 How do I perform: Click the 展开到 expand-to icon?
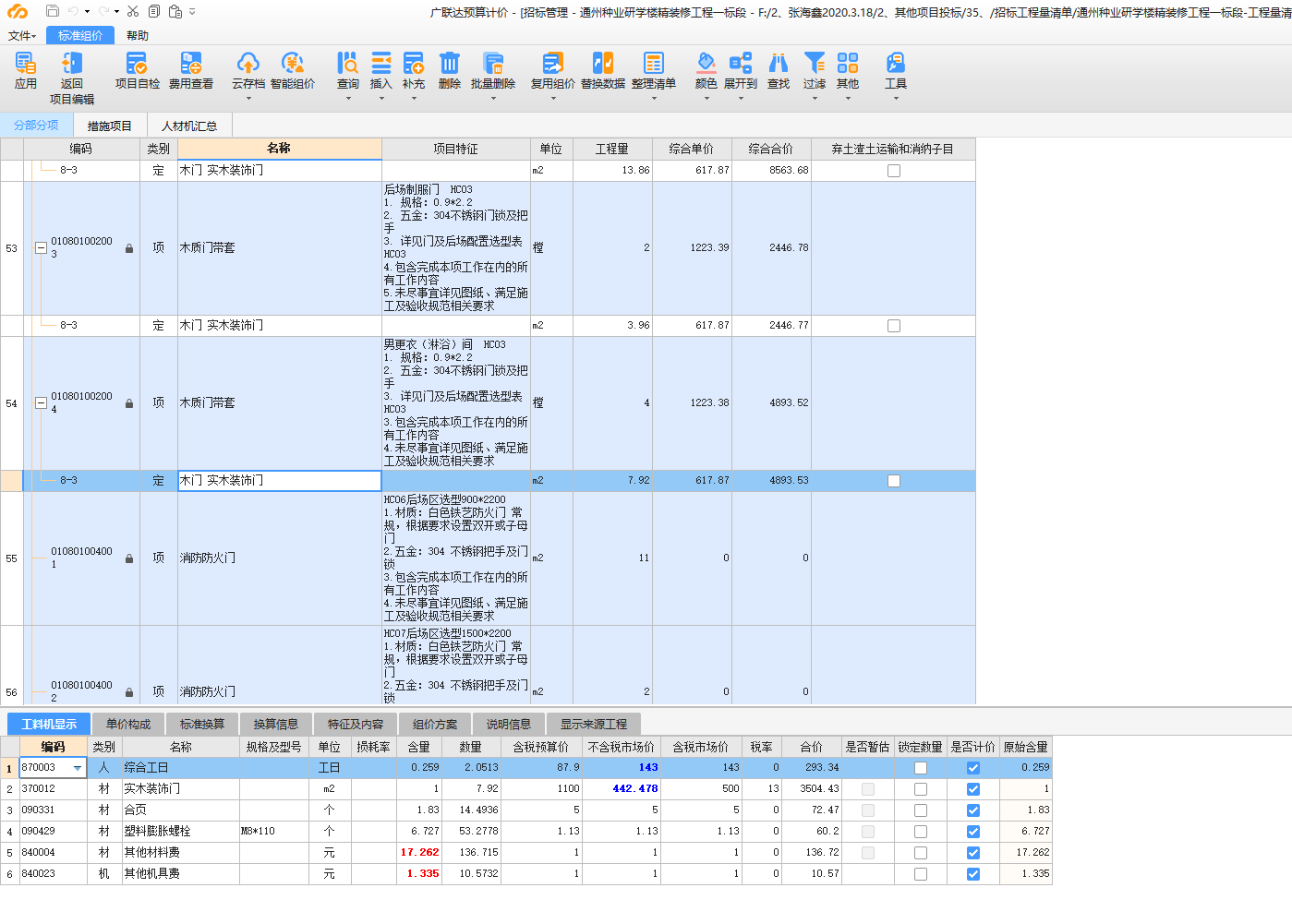click(x=741, y=63)
